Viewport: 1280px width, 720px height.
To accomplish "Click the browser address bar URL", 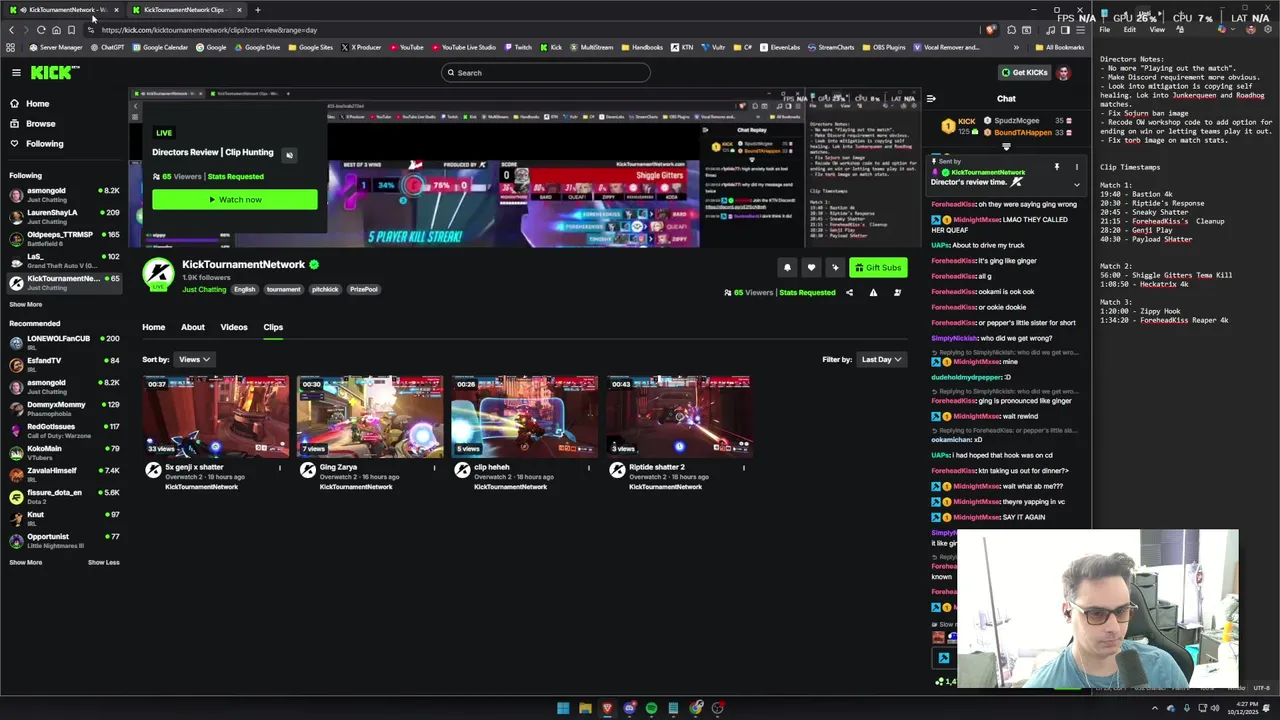I will point(210,30).
